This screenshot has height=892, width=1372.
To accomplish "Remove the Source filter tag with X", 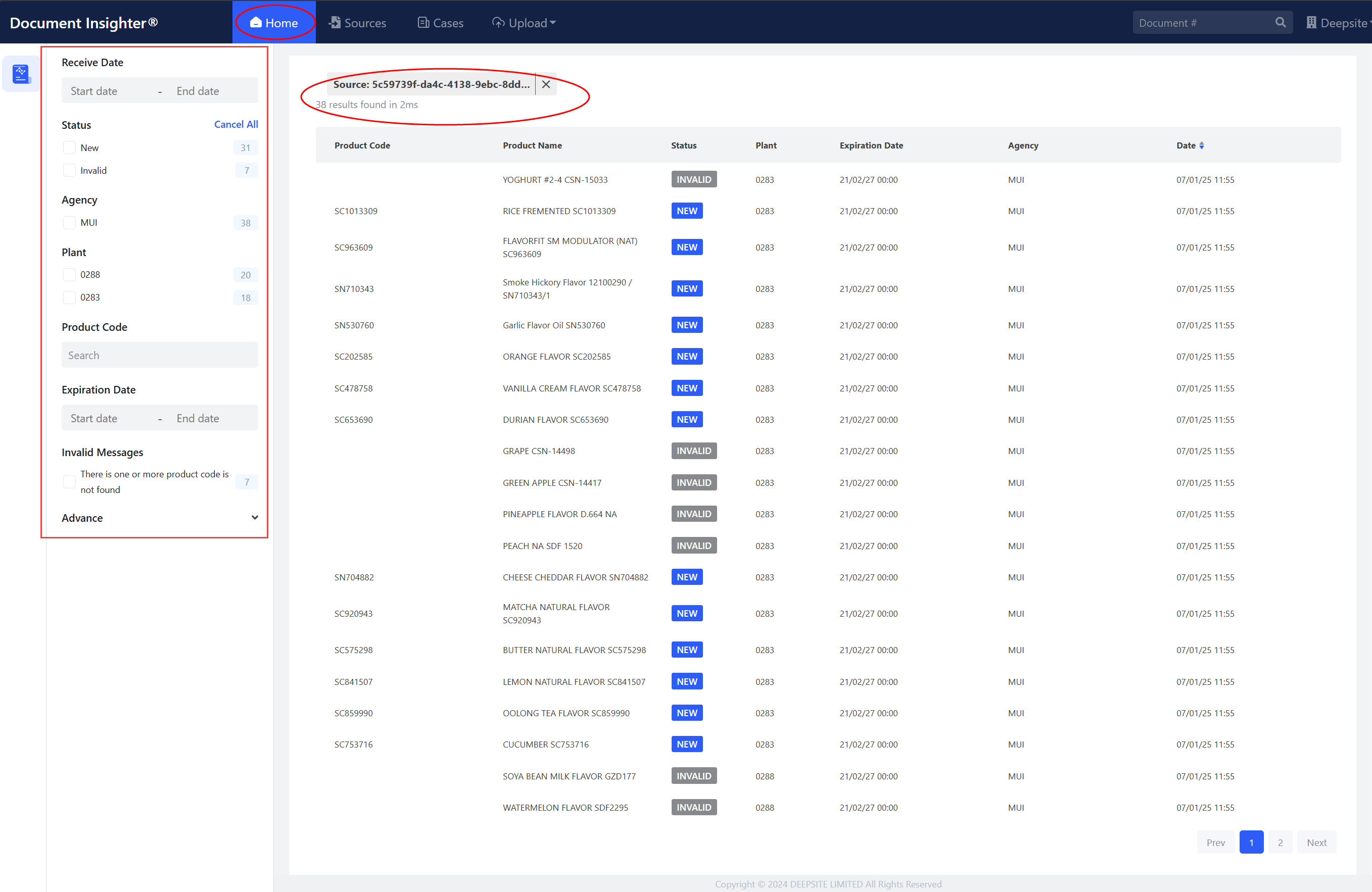I will point(546,84).
